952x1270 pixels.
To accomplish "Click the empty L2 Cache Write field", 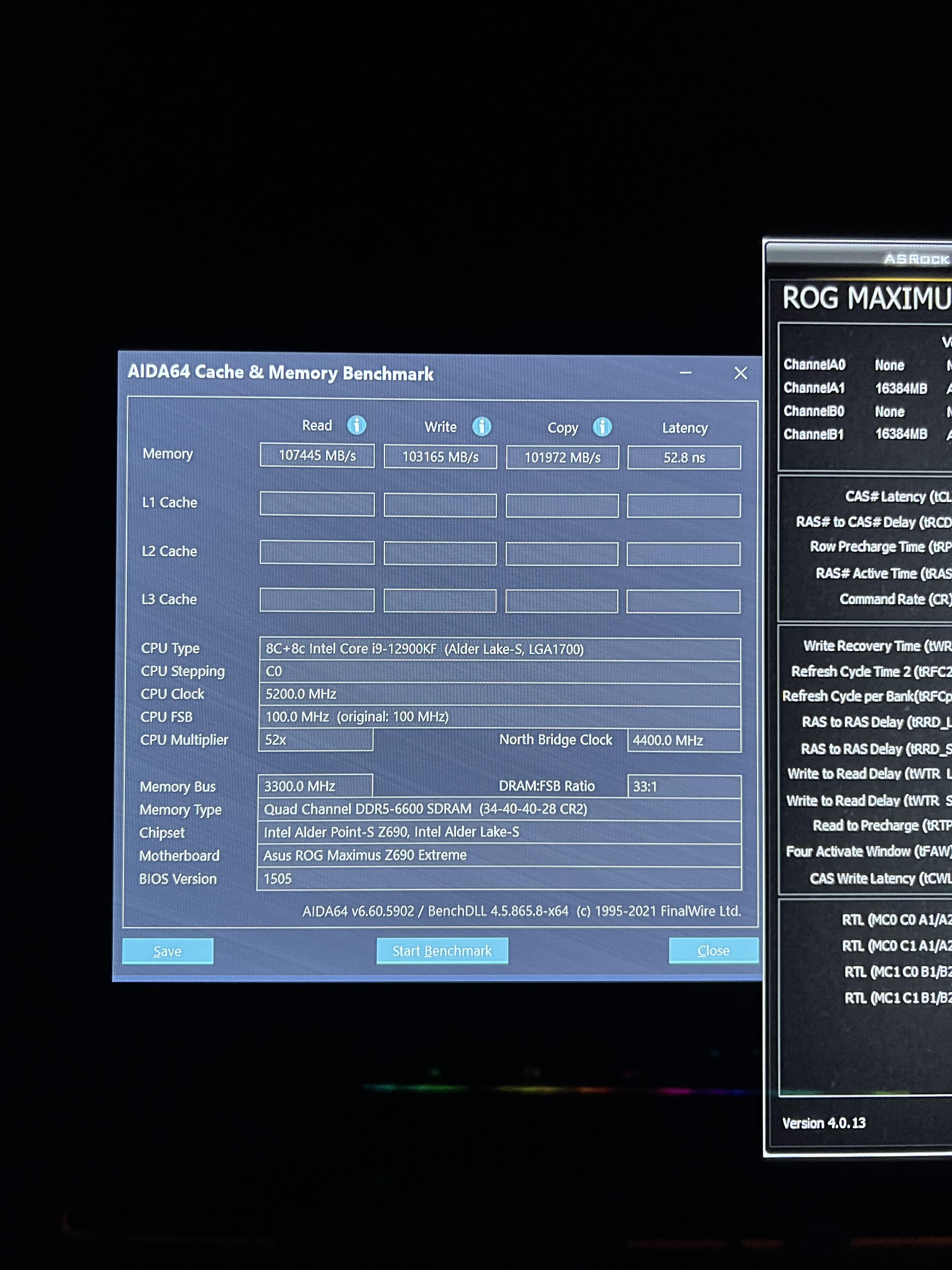I will [440, 553].
